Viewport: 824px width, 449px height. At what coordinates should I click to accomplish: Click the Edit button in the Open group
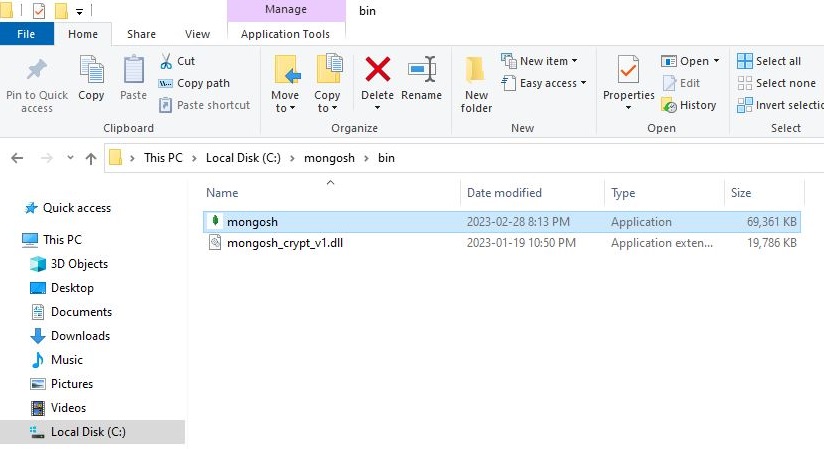pyautogui.click(x=681, y=83)
